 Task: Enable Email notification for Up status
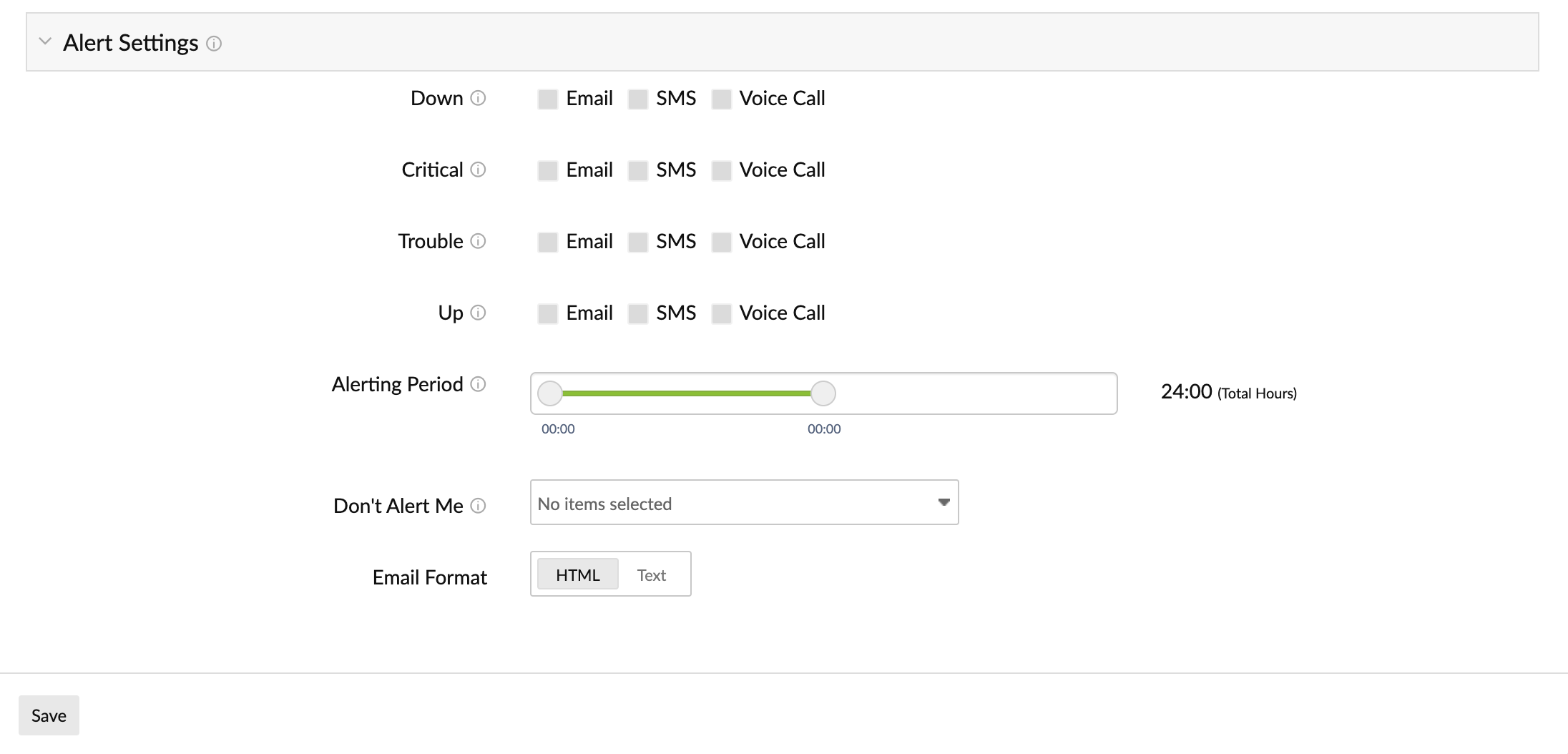point(548,313)
